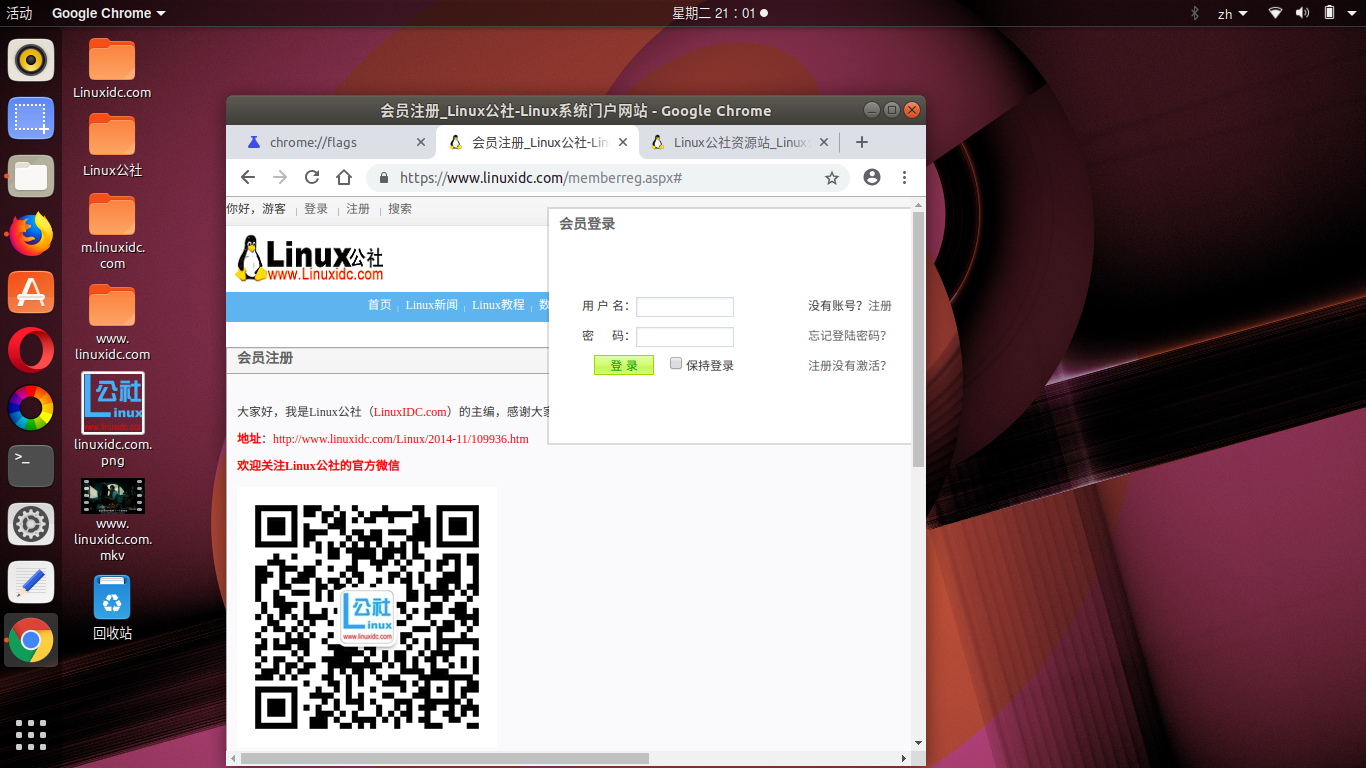Open Ubuntu Software from the dock

31,293
